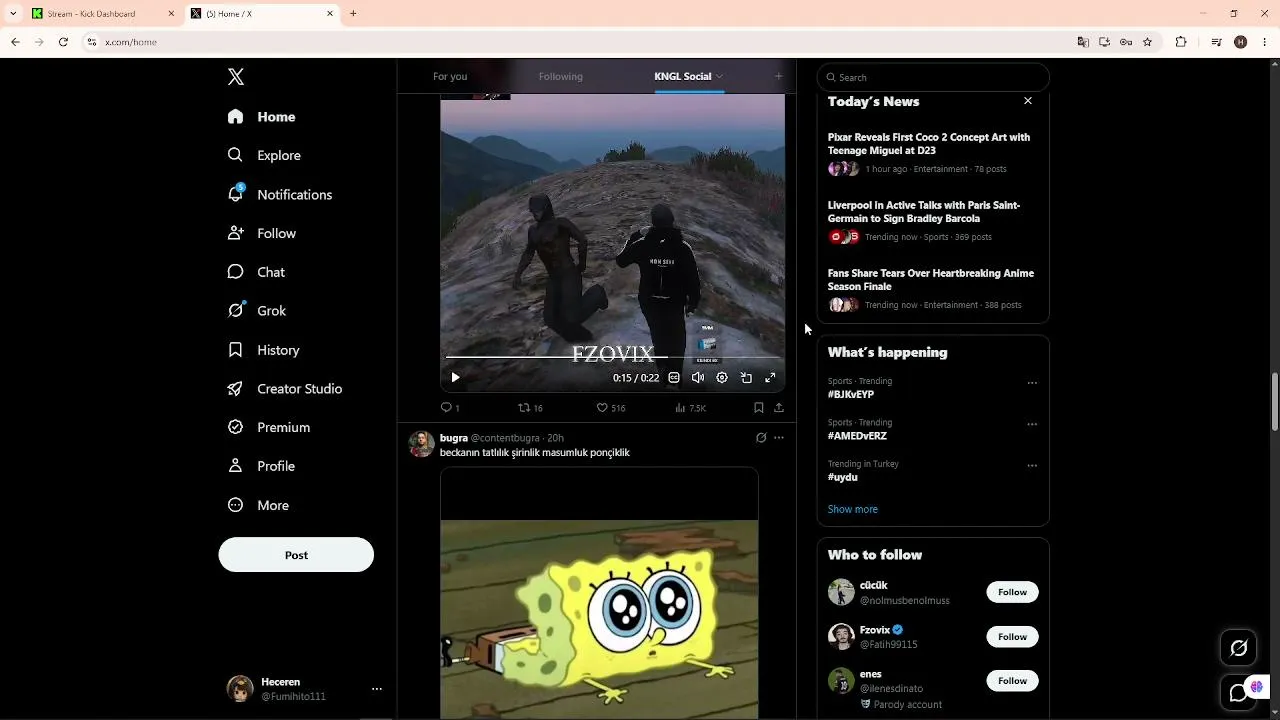Share the video post
The width and height of the screenshot is (1280, 720).
779,408
